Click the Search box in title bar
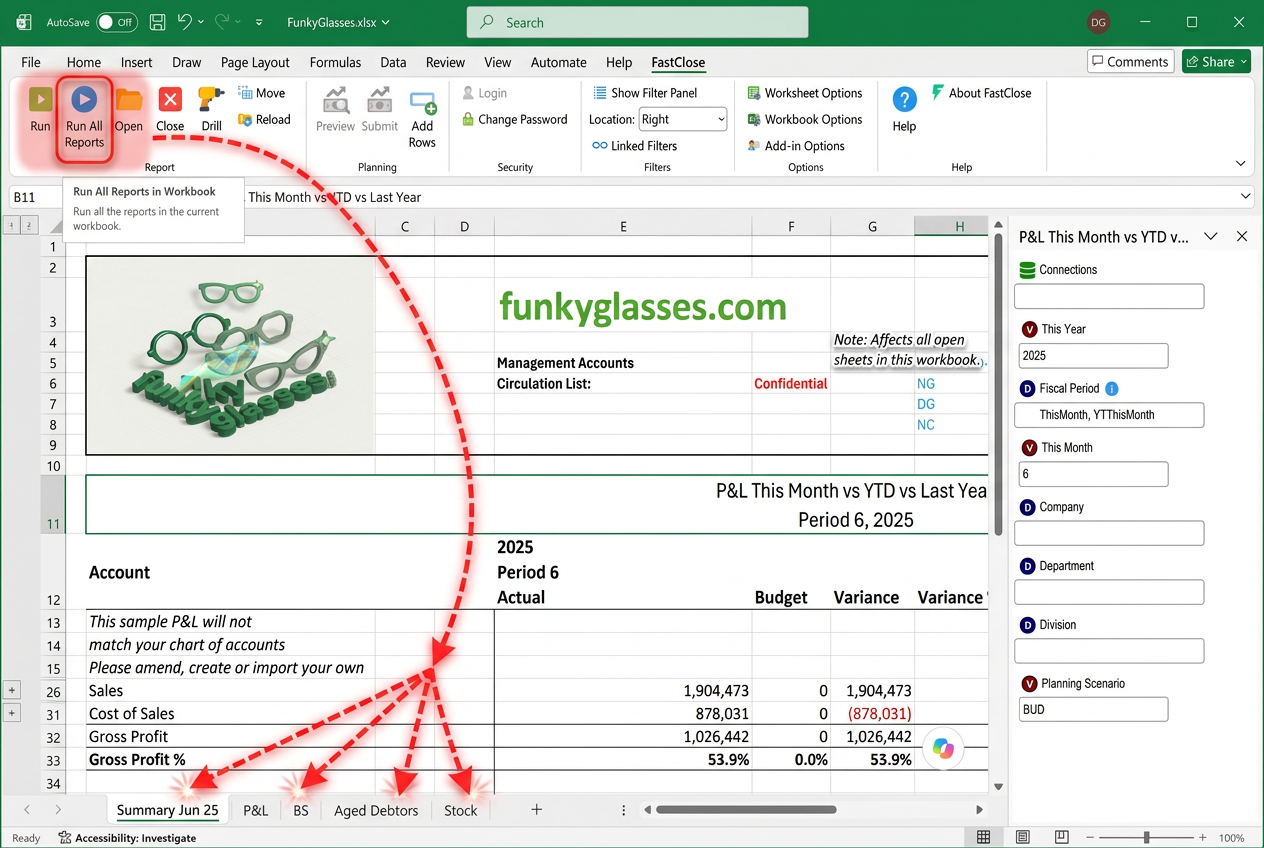Viewport: 1264px width, 848px height. click(638, 22)
